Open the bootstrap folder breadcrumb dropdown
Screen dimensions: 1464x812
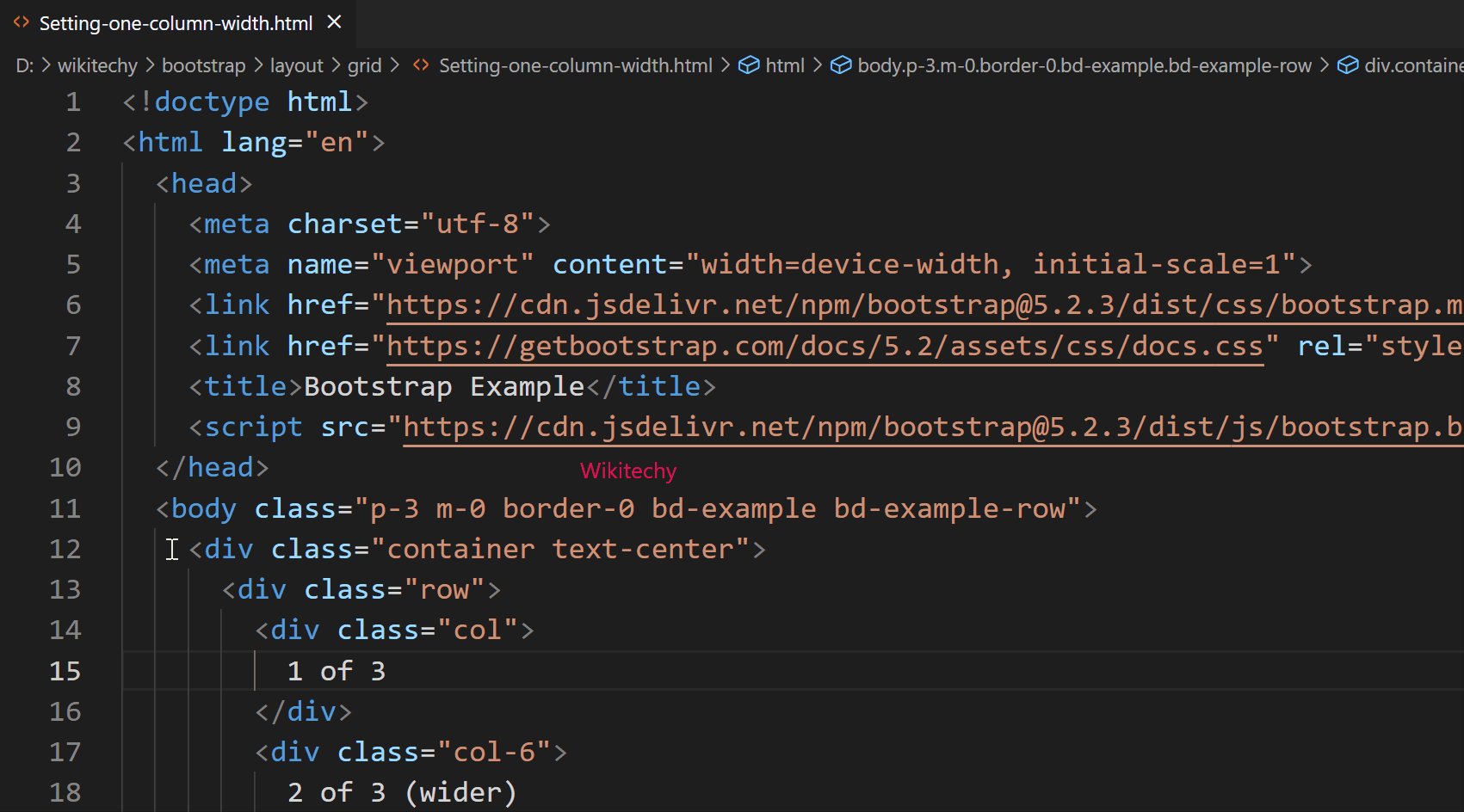(203, 65)
